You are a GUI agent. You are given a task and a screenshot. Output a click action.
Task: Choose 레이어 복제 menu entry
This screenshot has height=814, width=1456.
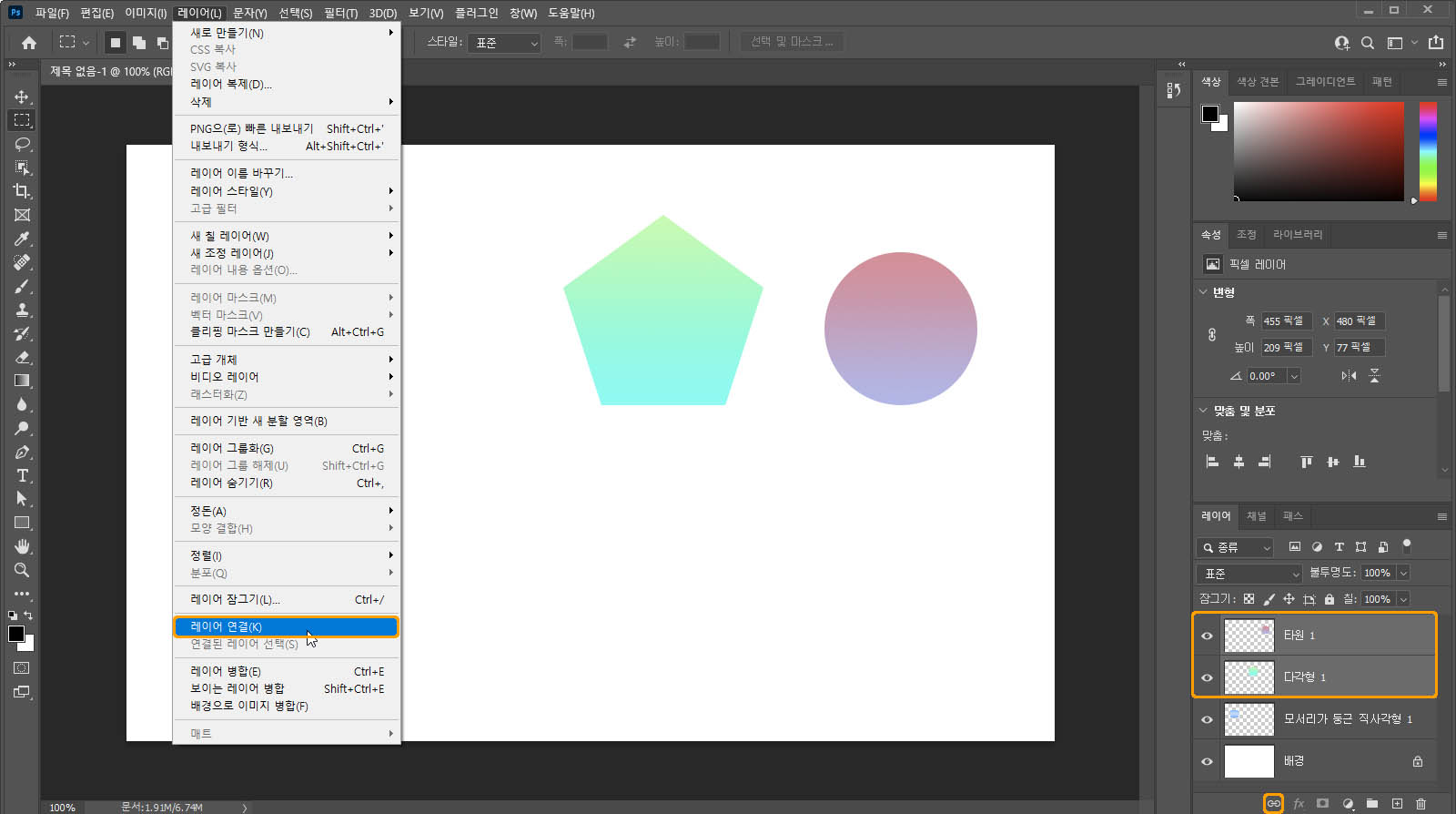(287, 85)
